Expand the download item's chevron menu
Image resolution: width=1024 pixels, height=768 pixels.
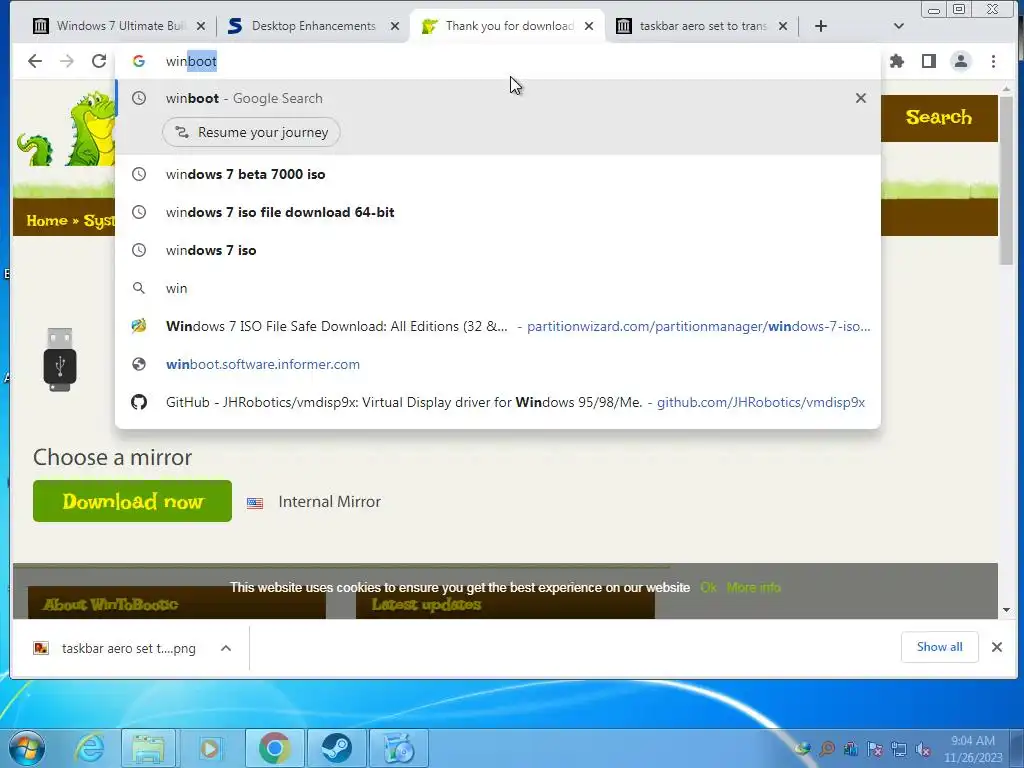click(x=226, y=648)
